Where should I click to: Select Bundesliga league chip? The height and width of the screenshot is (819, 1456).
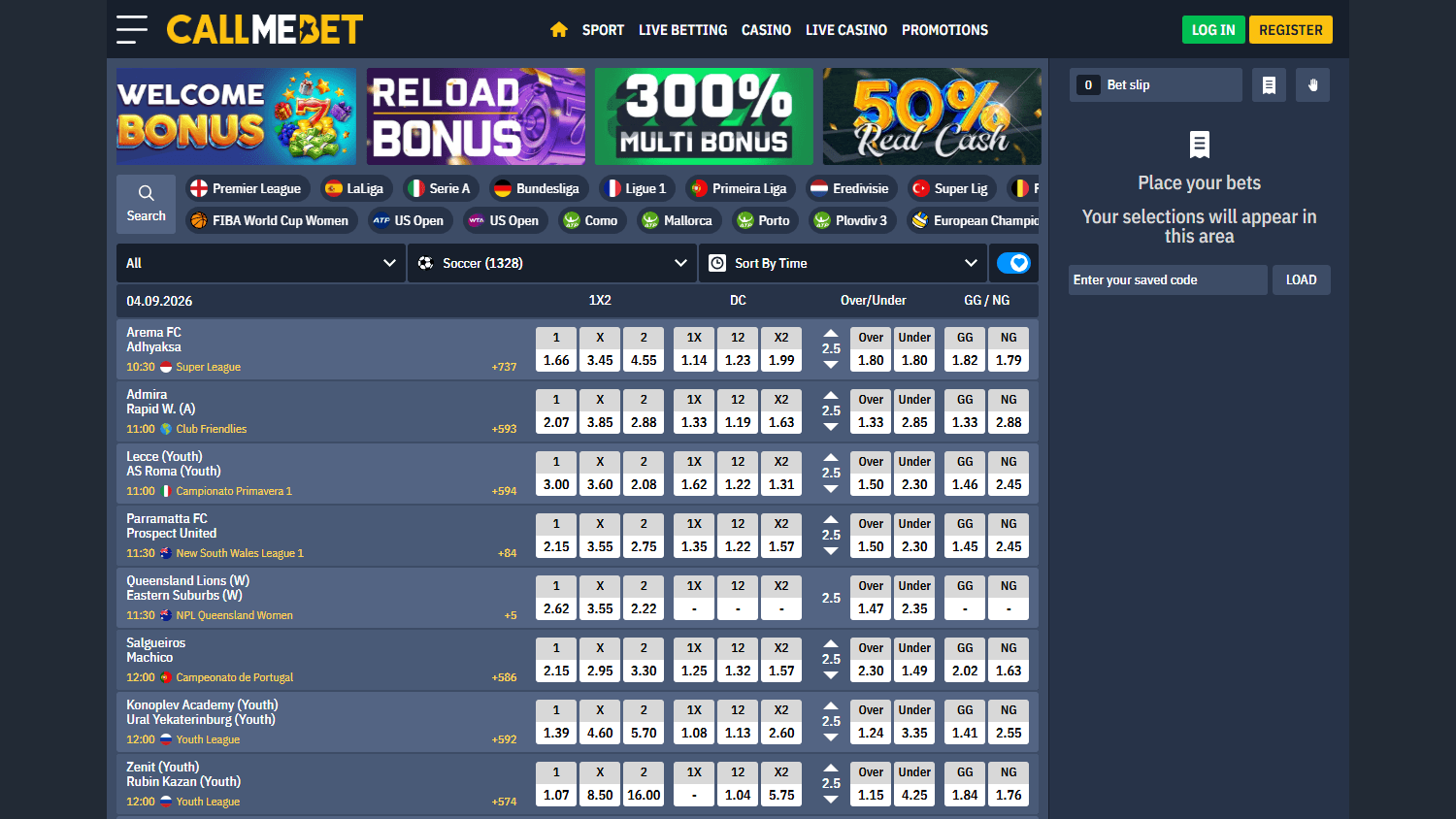pos(538,188)
